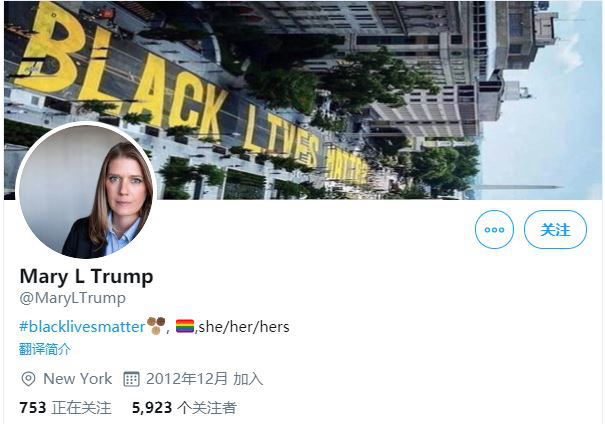Follow the account with the 关注 button

click(555, 230)
